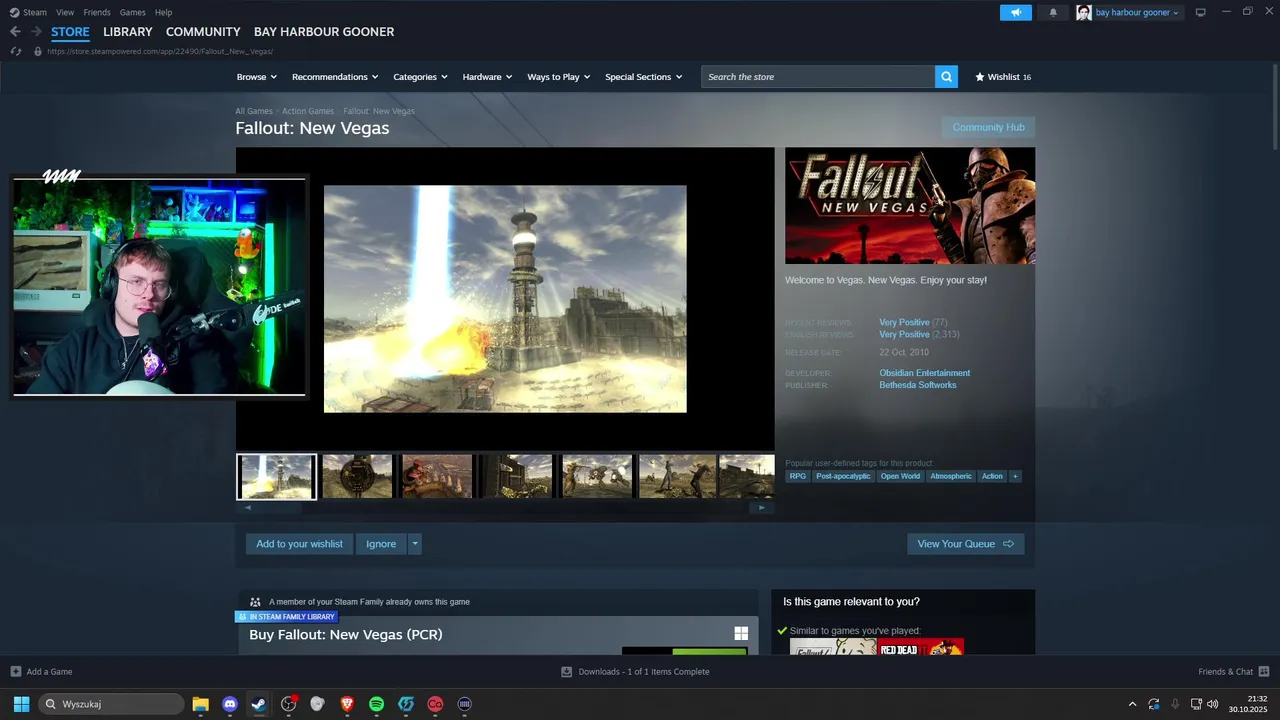This screenshot has height=720, width=1280.
Task: Expand the Browse store menu
Action: point(257,77)
